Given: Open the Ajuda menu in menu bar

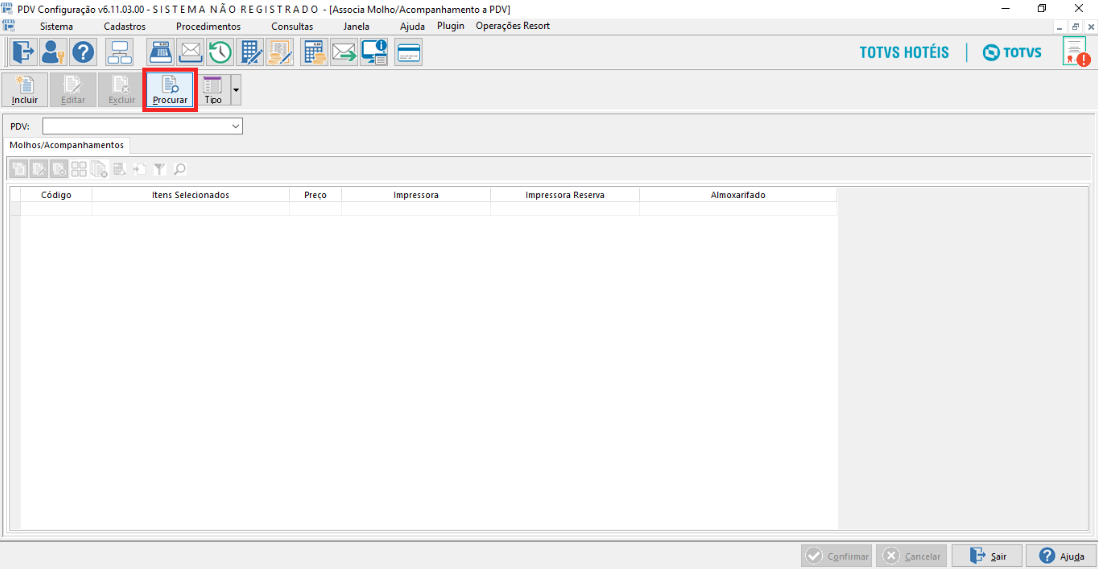Looking at the screenshot, I should pyautogui.click(x=412, y=26).
